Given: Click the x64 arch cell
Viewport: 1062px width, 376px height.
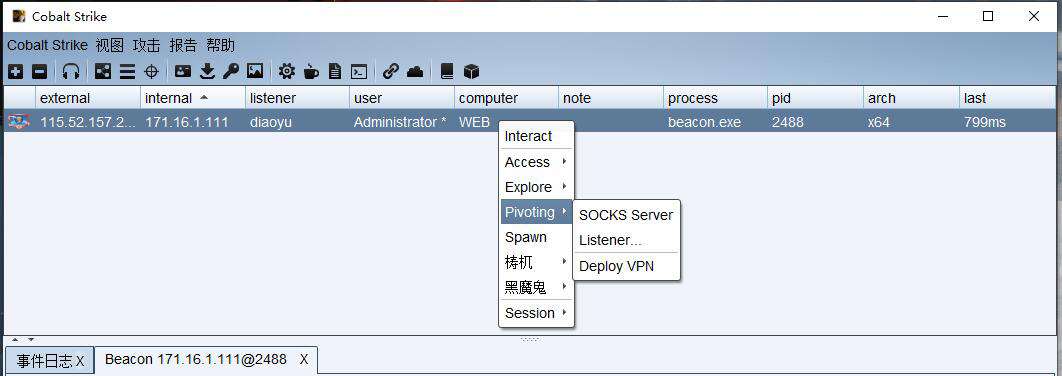Looking at the screenshot, I should [x=912, y=122].
